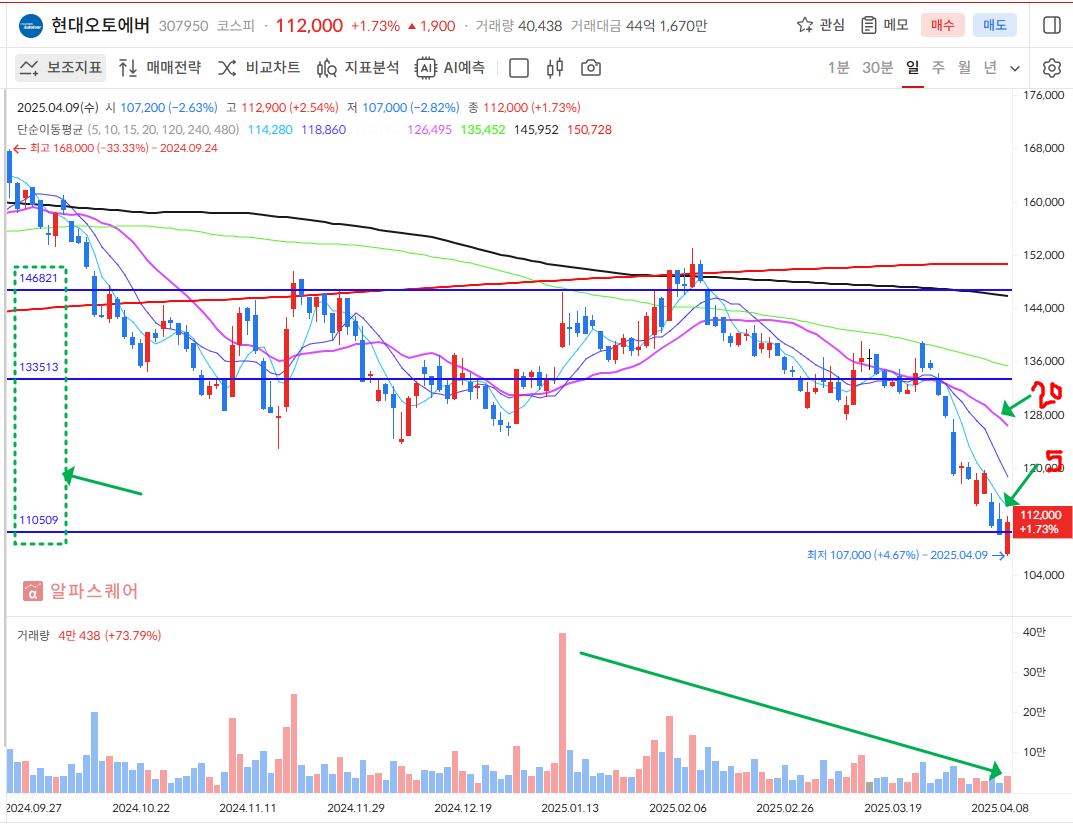
Task: Click the 240-day average value 145,952
Action: (x=536, y=129)
